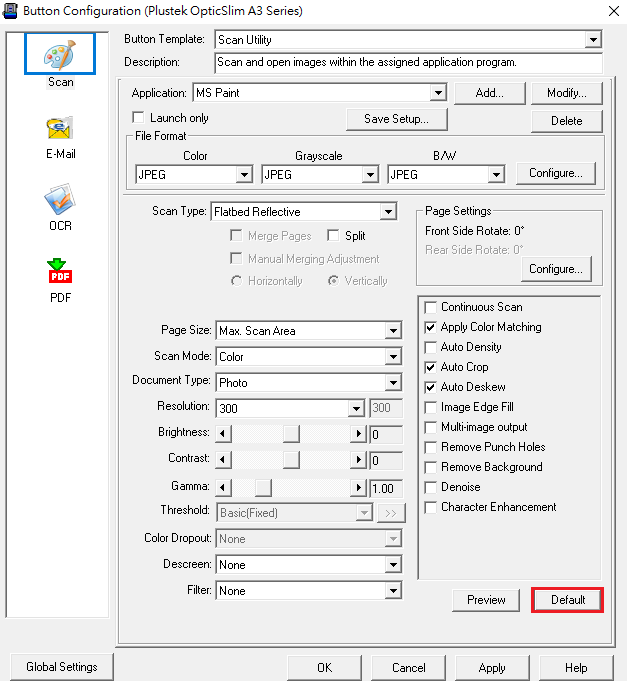Click the Default button
The image size is (627, 681).
click(567, 600)
